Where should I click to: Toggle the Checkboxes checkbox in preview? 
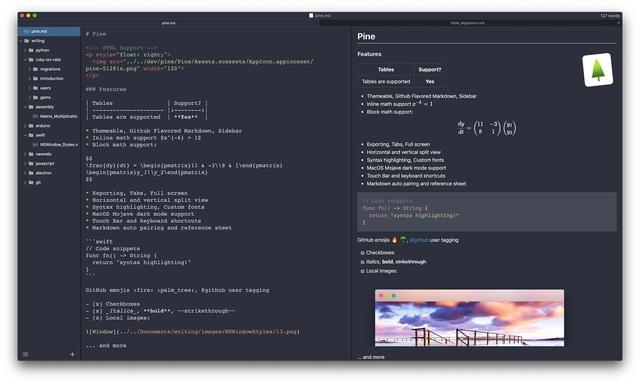[362, 253]
